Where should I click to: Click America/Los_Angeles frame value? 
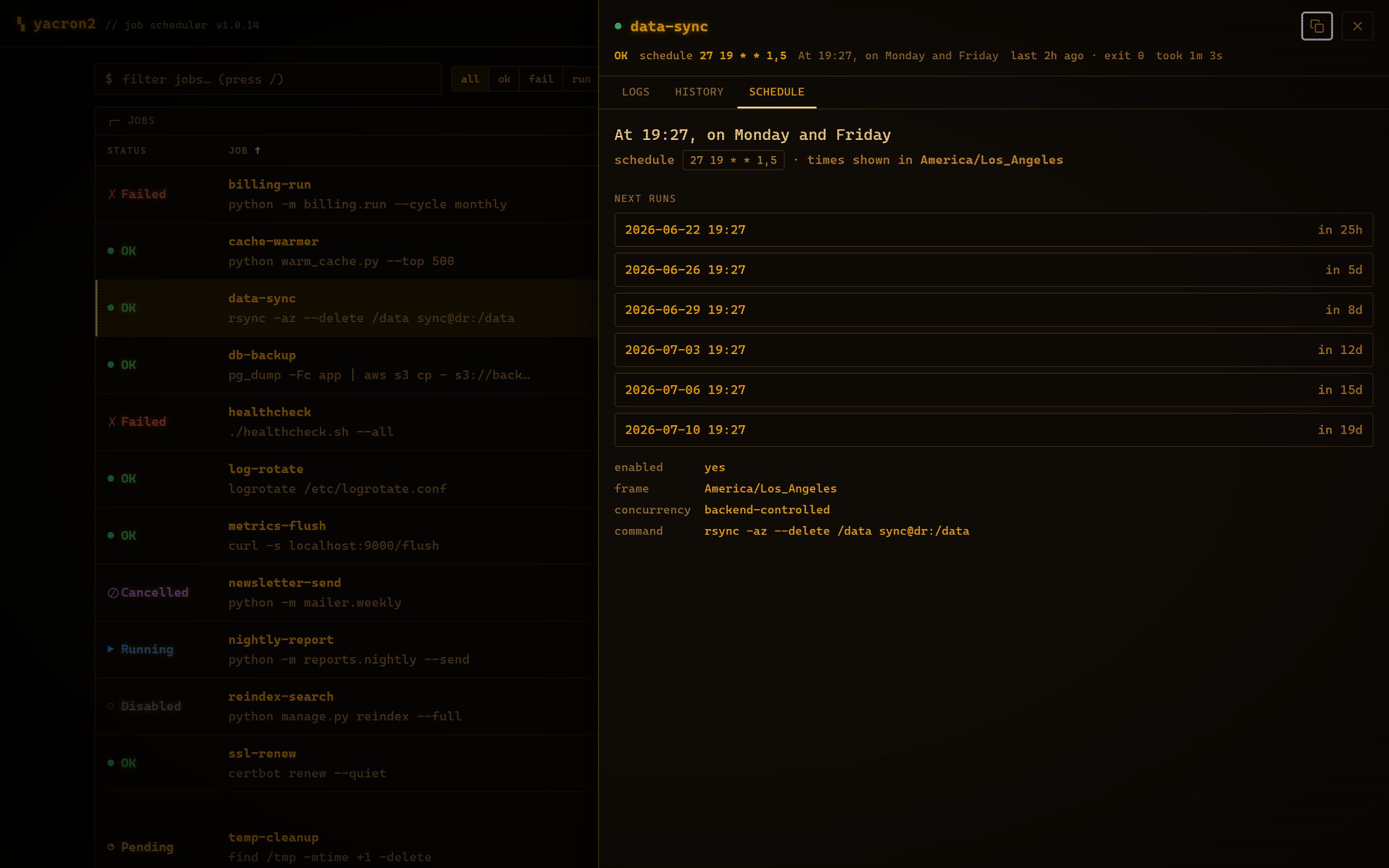coord(770,488)
